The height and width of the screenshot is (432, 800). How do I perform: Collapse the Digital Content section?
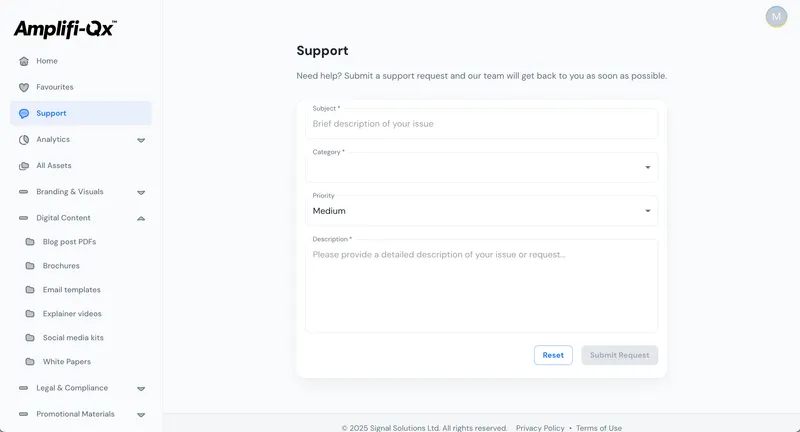[x=141, y=218]
